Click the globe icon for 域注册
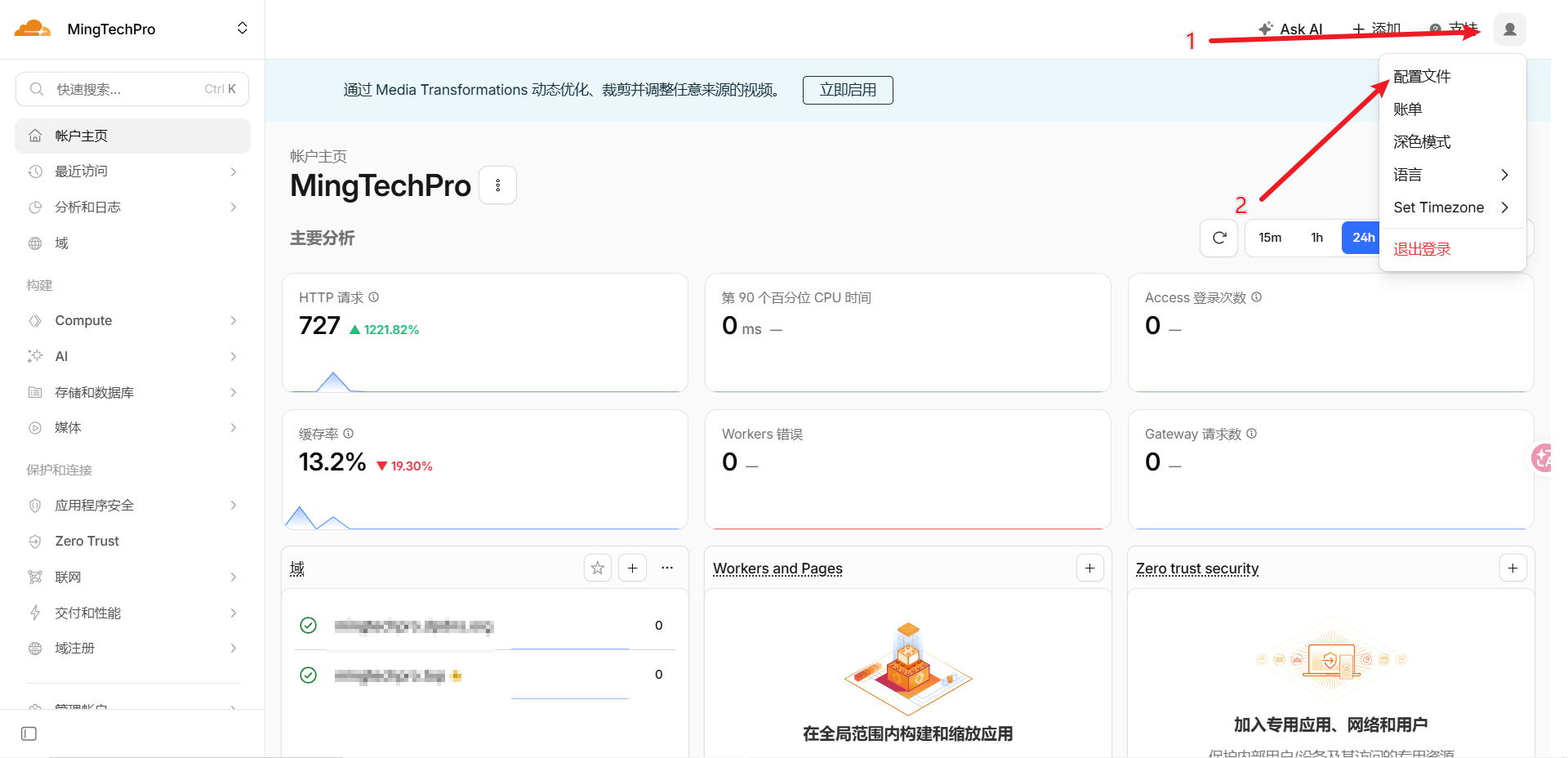Viewport: 1568px width, 758px height. [35, 649]
